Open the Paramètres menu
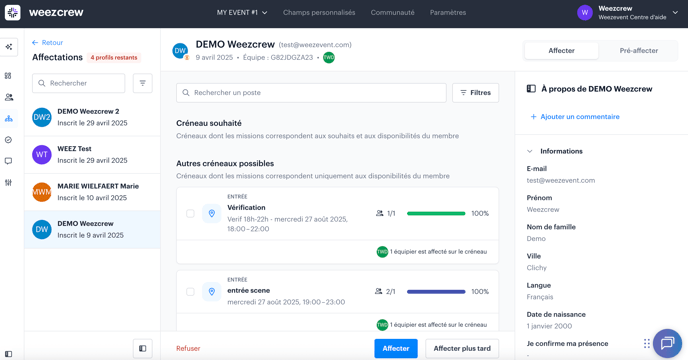 coord(448,13)
